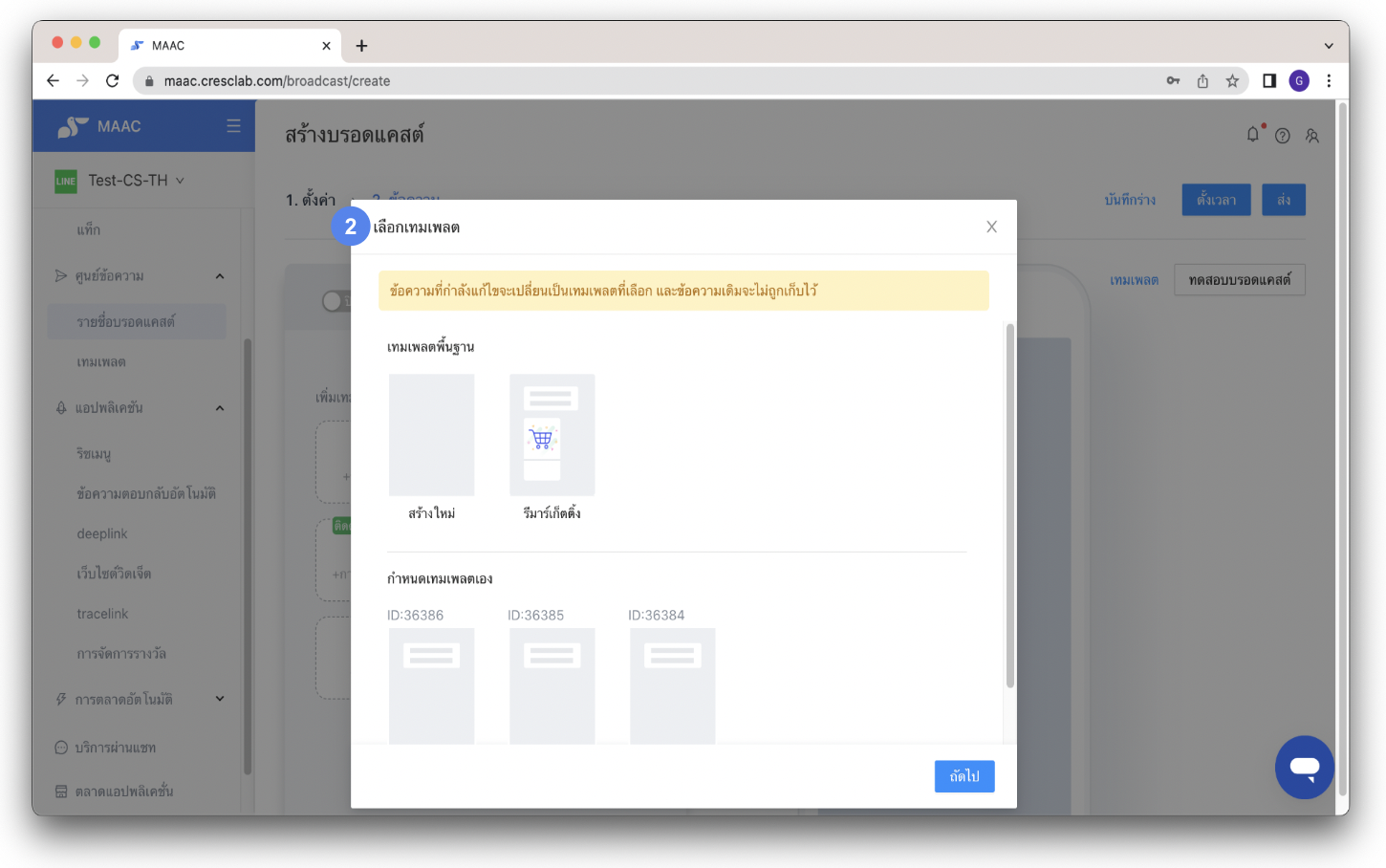This screenshot has height=868, width=1386.
Task: Click the browser reload icon
Action: click(113, 81)
